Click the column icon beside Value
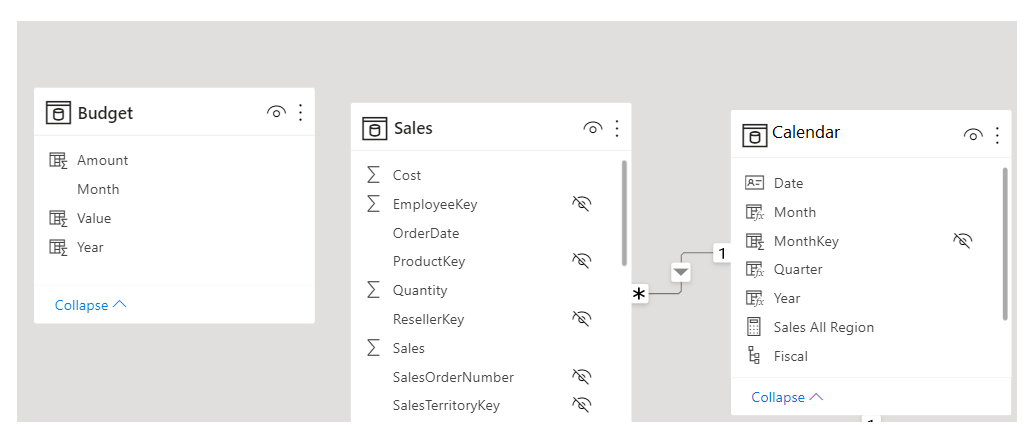 [58, 218]
